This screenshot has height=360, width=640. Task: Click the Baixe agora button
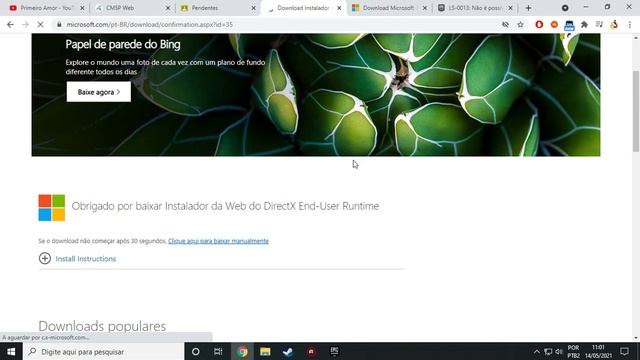pos(99,92)
